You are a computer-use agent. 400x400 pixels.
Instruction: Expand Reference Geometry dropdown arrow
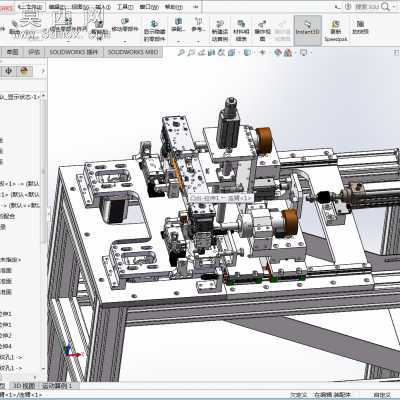click(x=198, y=42)
